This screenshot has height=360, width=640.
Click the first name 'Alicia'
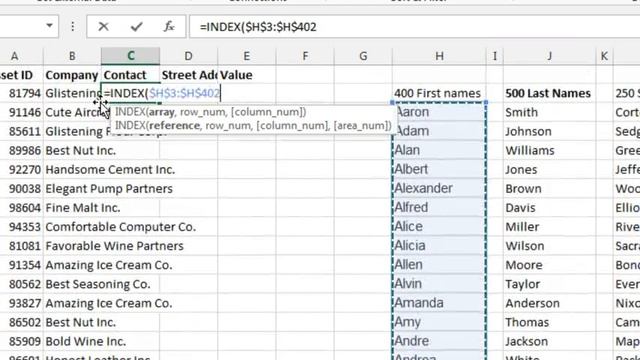439,246
